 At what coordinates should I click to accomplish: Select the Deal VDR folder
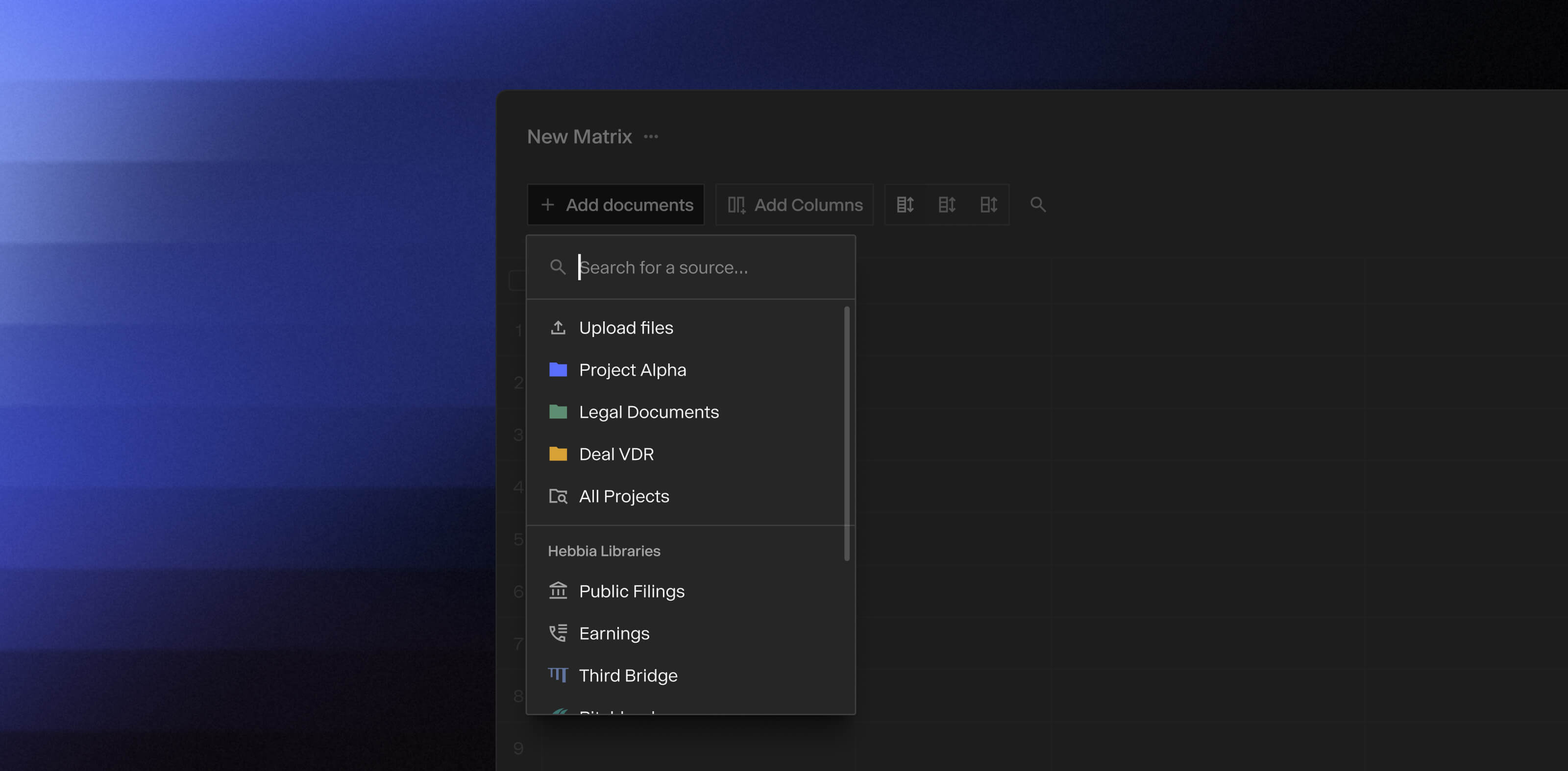click(x=616, y=454)
